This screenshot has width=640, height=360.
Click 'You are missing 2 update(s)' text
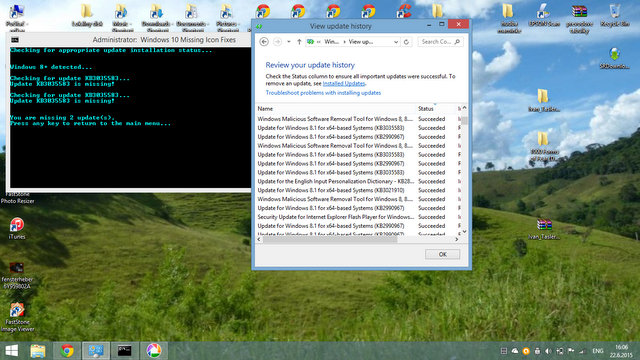click(62, 118)
